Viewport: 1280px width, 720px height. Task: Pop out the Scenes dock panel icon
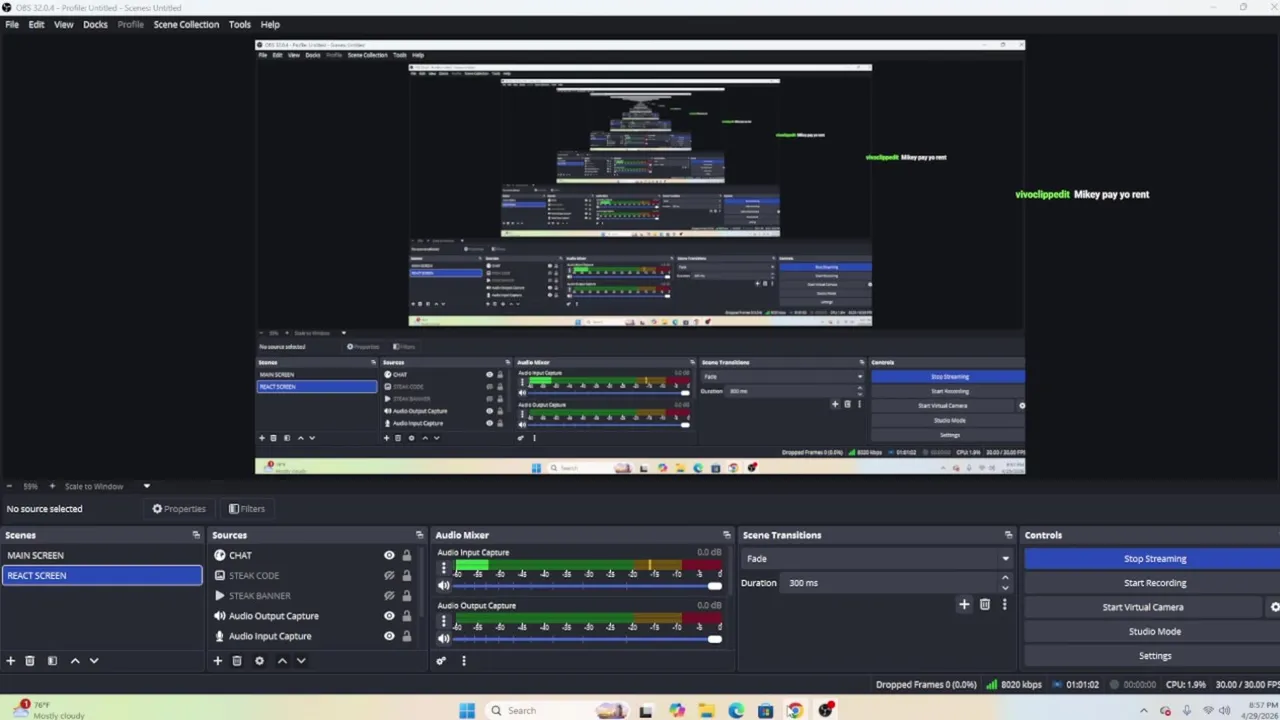(x=196, y=535)
